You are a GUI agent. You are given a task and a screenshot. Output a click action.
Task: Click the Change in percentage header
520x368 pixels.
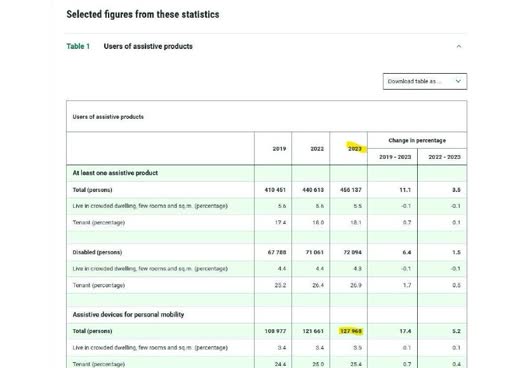coord(417,140)
